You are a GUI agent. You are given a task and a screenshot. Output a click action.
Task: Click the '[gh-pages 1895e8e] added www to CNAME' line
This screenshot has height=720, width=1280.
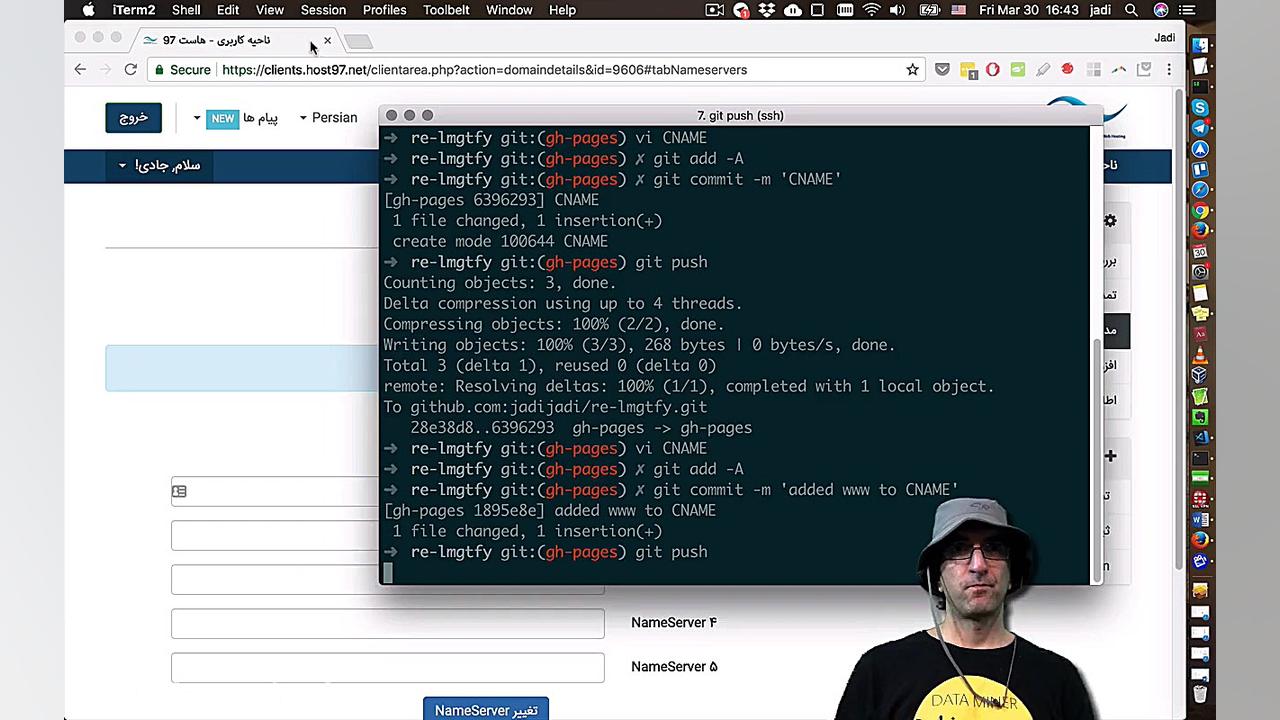(x=550, y=510)
